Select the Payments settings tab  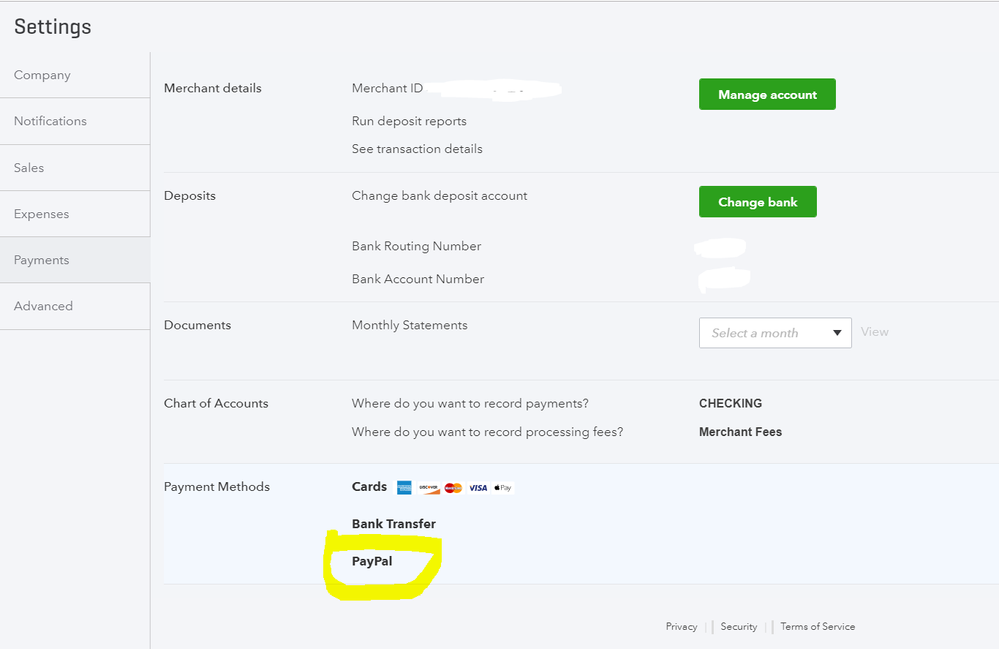point(41,259)
